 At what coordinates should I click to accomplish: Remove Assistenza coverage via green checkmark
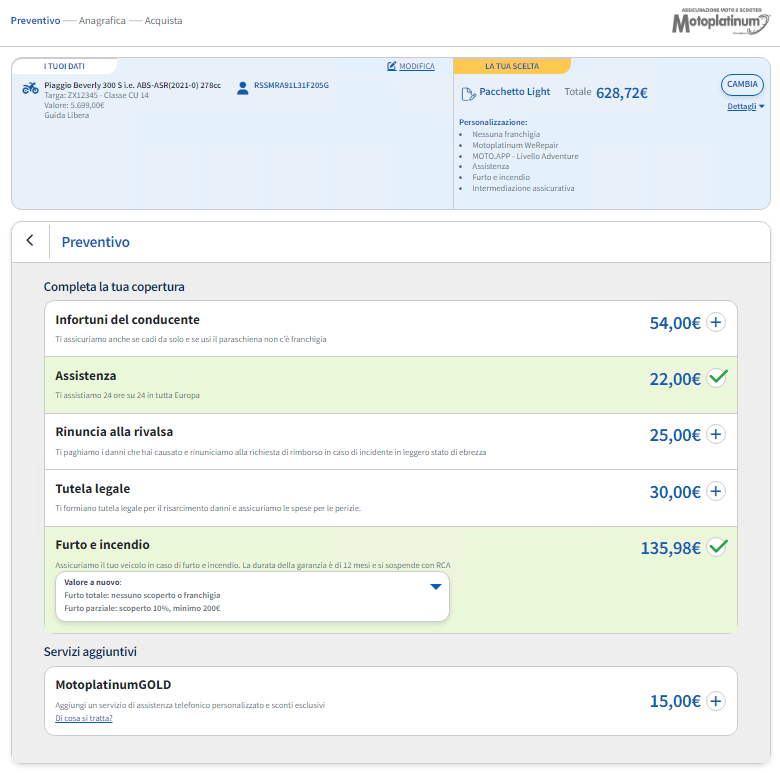coord(717,378)
